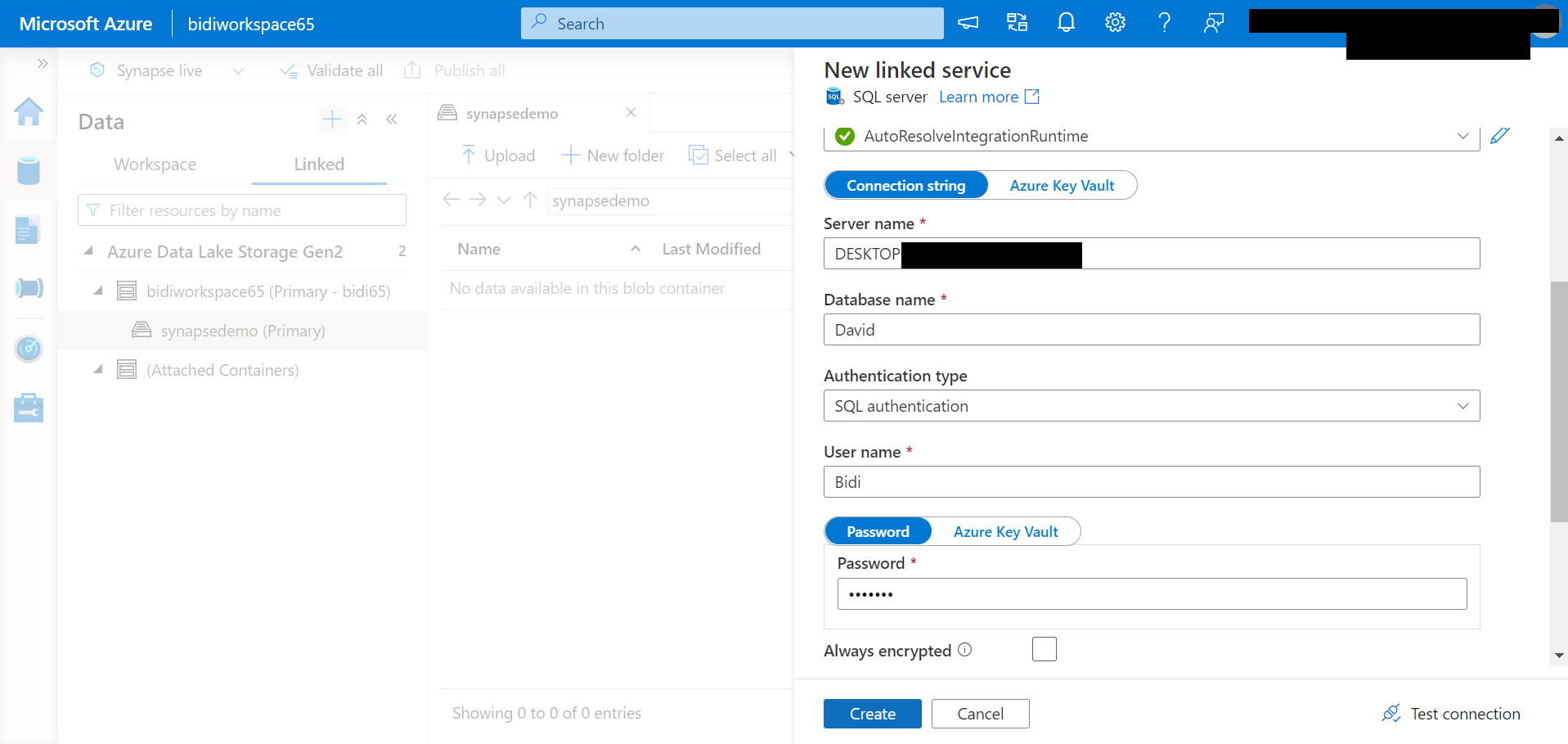Click the Create button
The image size is (1568, 744).
point(873,714)
